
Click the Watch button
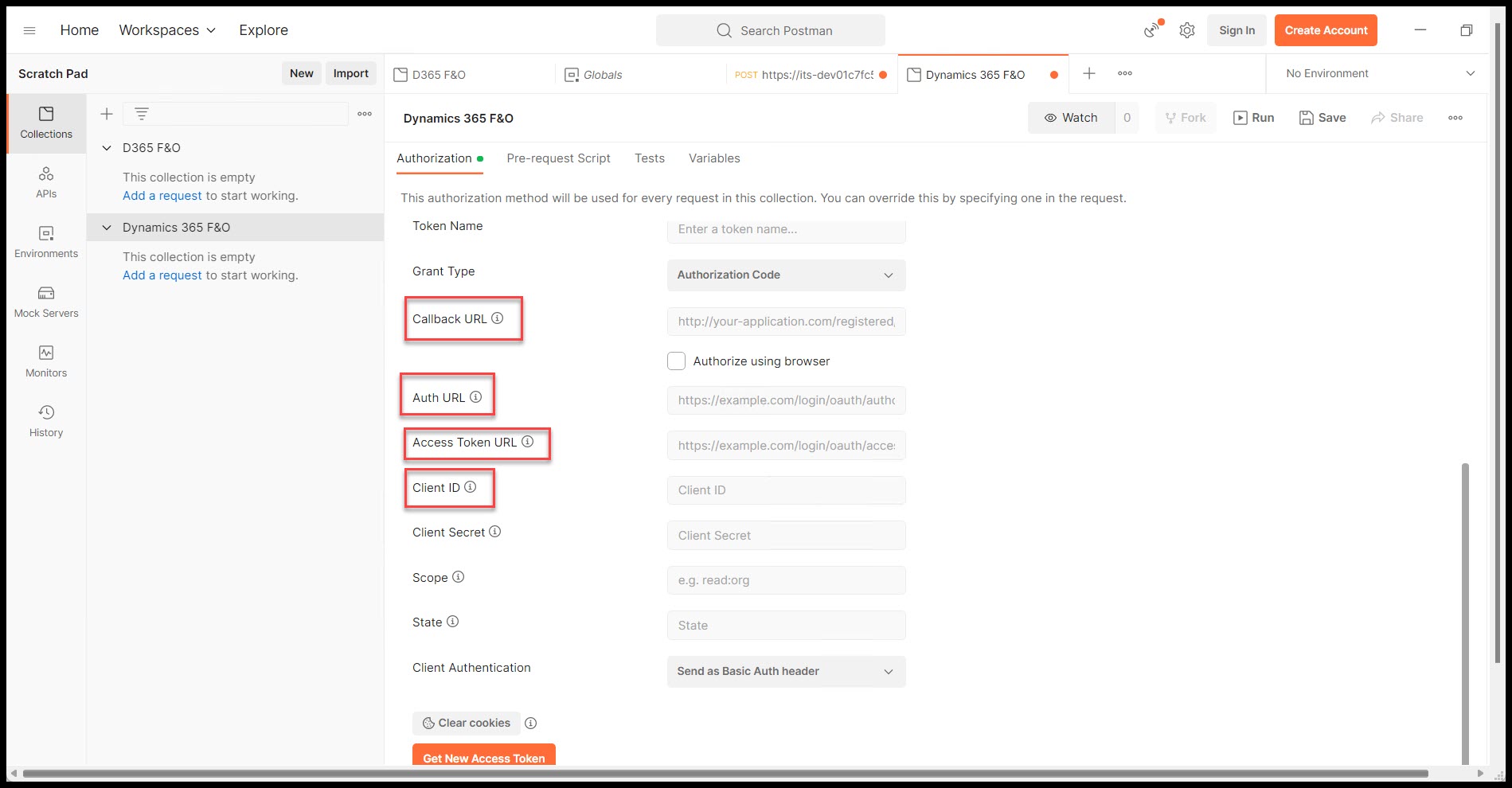pos(1071,118)
